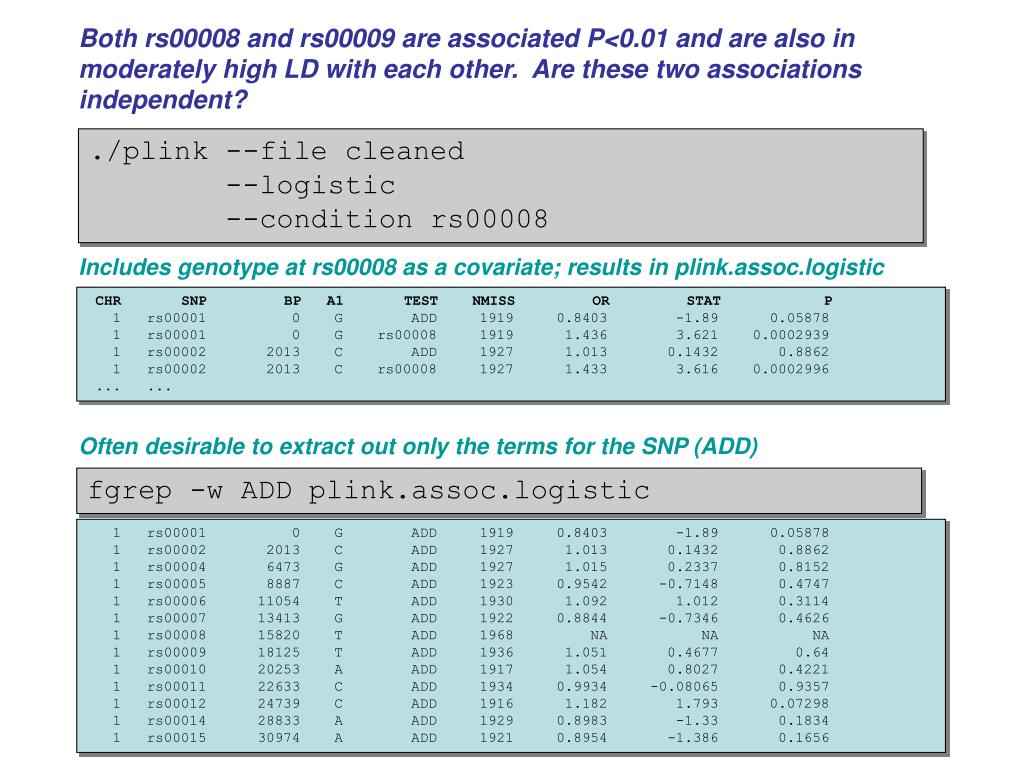Click 'rs00004' in the lower table
This screenshot has height=768, width=1024.
click(x=176, y=567)
